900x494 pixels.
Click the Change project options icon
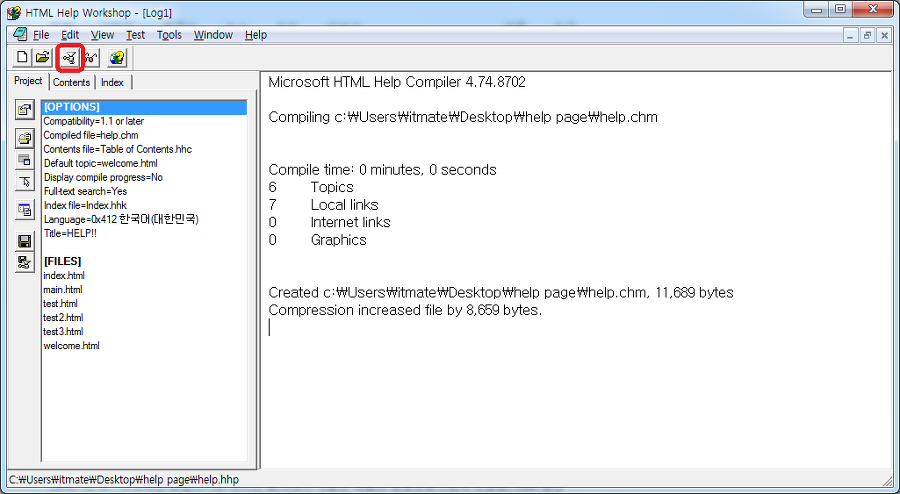(24, 110)
